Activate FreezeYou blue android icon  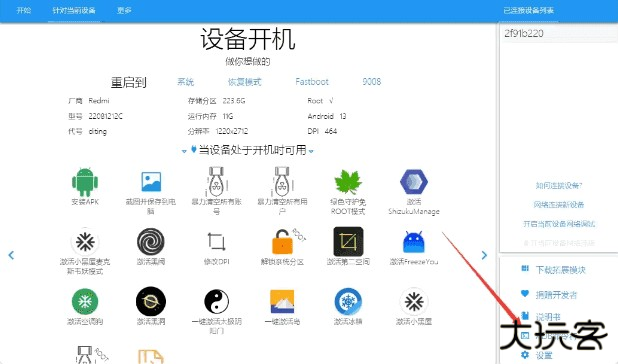pyautogui.click(x=414, y=241)
